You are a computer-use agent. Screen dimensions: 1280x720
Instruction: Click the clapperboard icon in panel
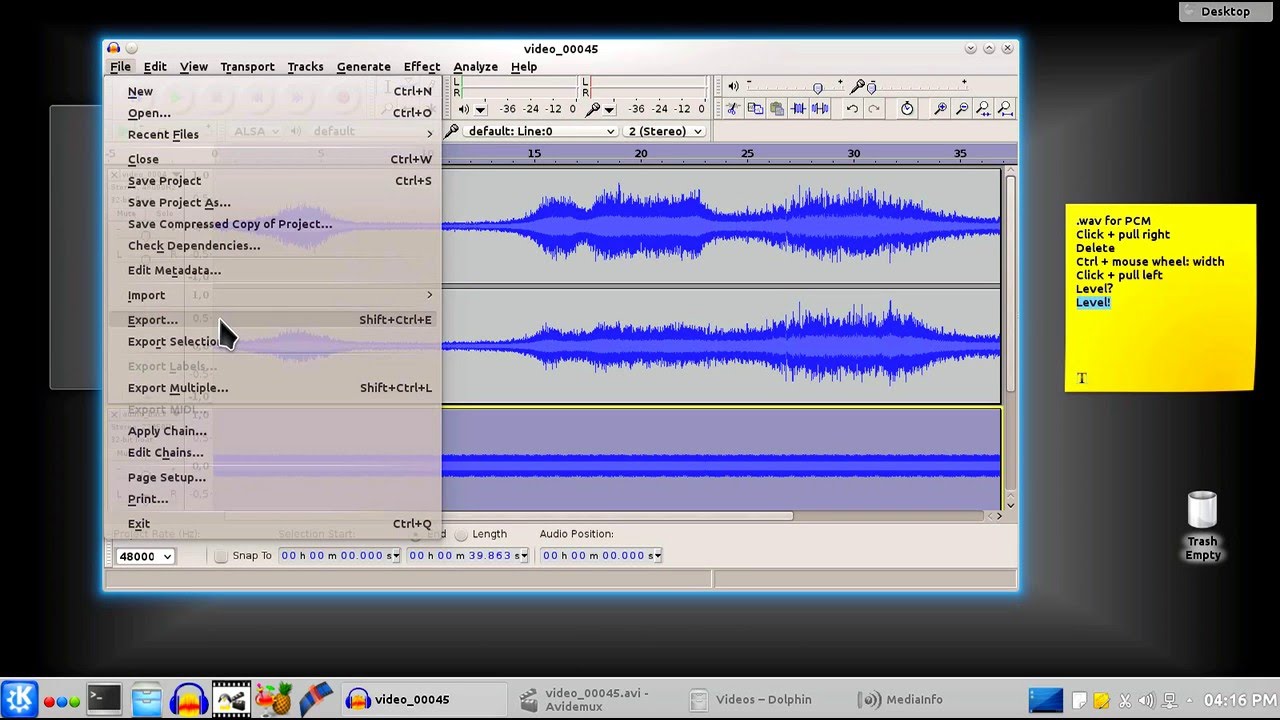(231, 699)
